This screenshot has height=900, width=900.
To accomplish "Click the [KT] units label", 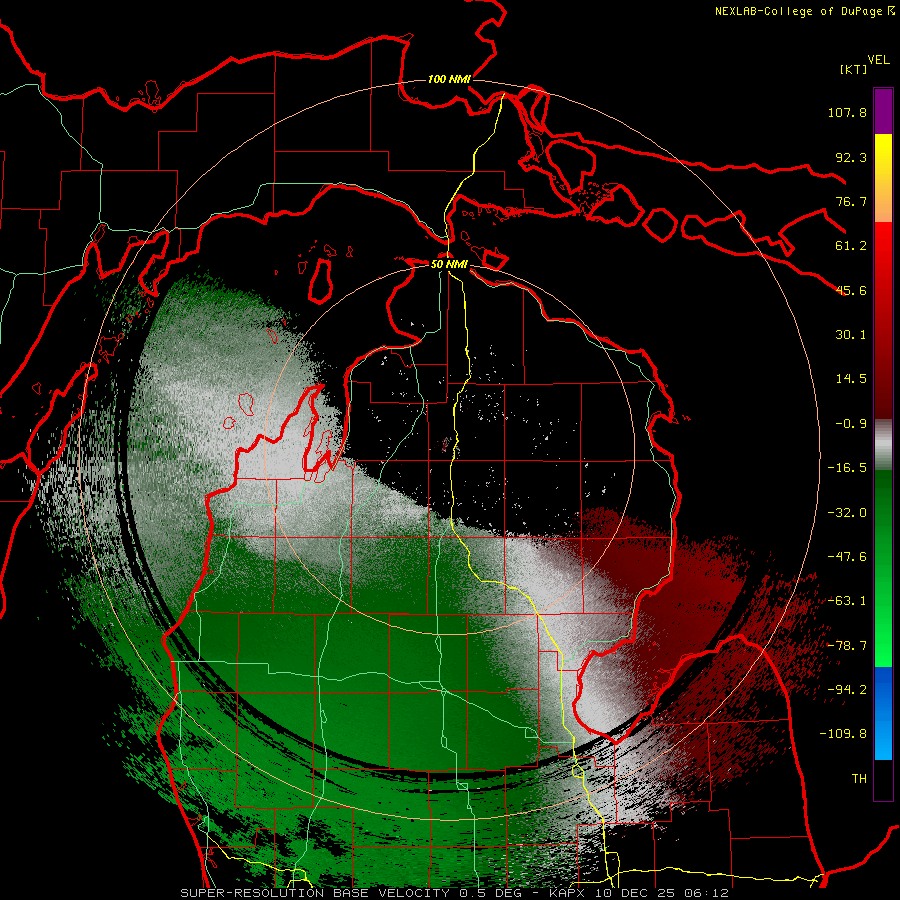I will click(x=854, y=69).
